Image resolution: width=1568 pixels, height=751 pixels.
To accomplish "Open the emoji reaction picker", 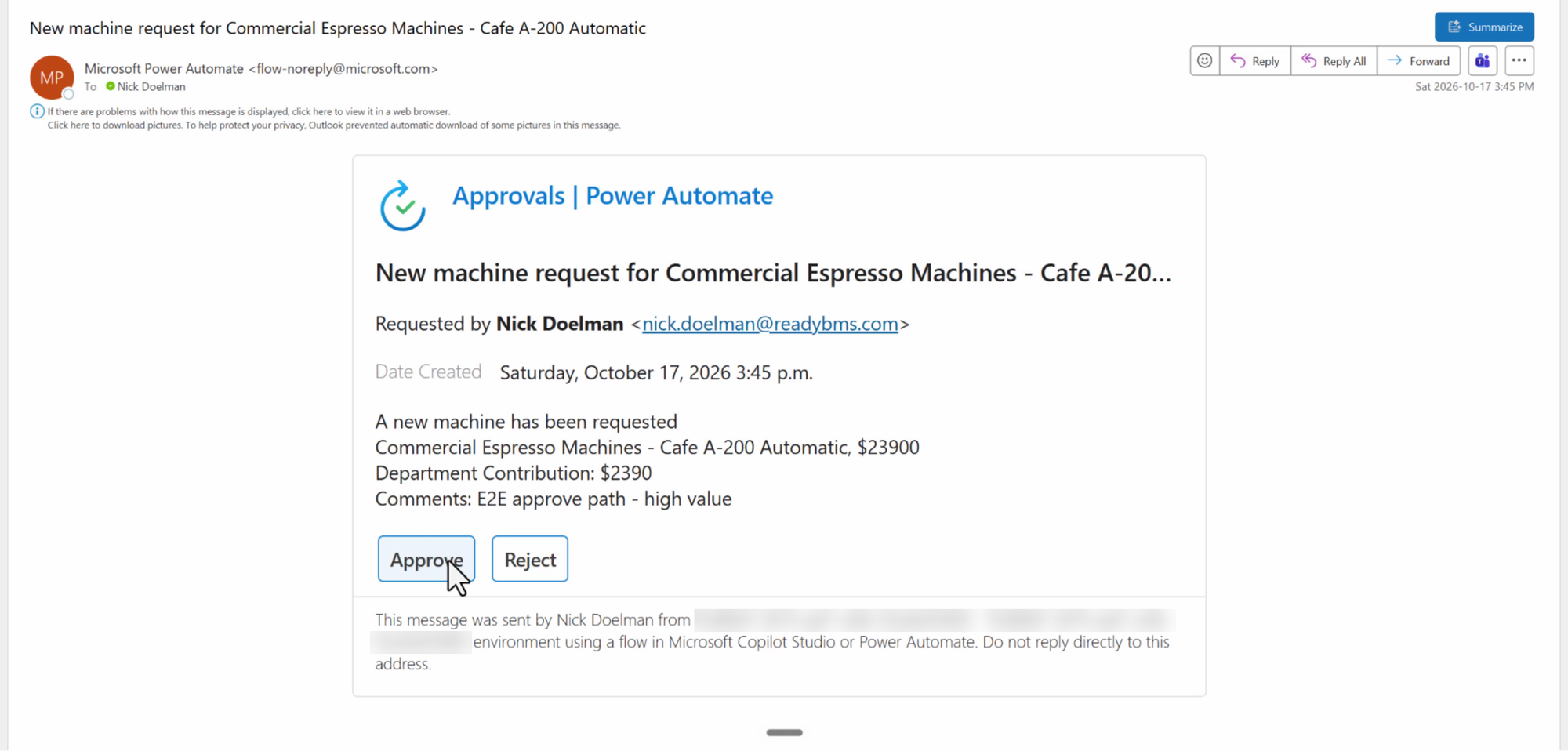I will coord(1205,60).
